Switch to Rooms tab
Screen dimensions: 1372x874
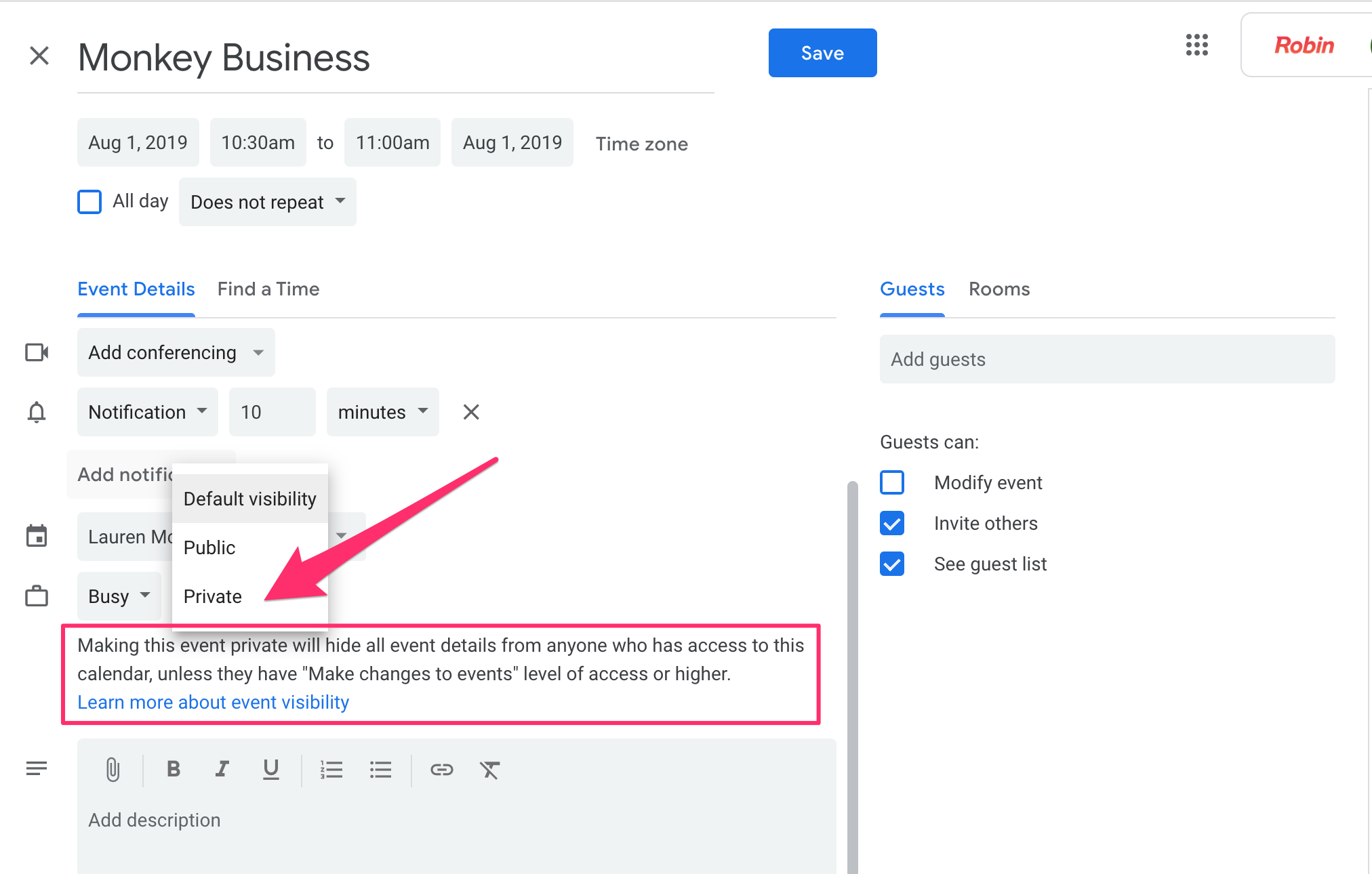(999, 289)
